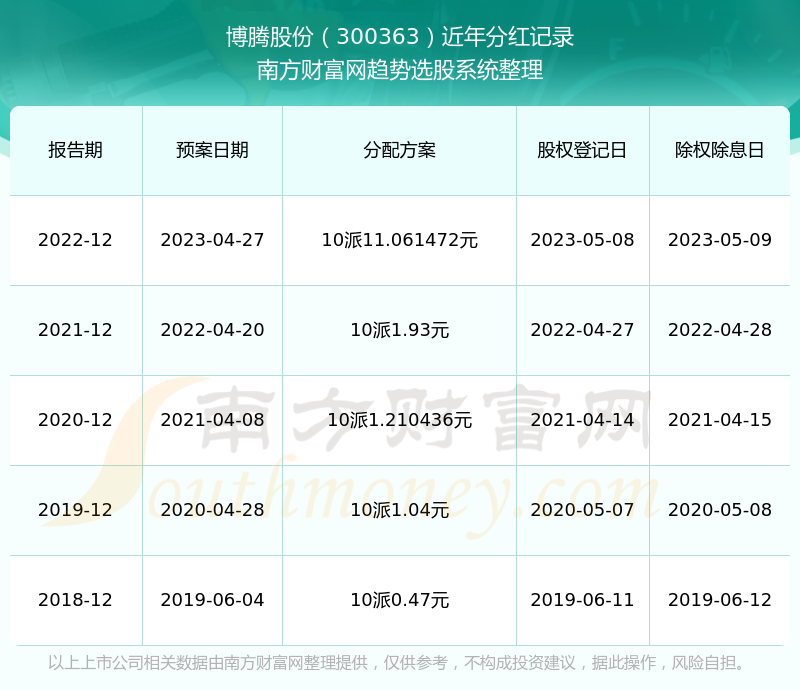Click proposal date 2019-06-04

(212, 600)
